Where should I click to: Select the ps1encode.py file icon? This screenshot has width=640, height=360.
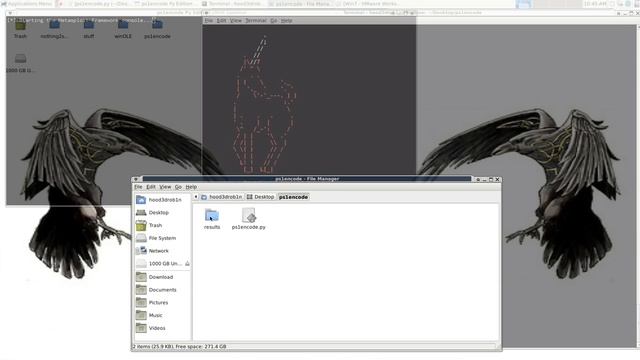[249, 219]
